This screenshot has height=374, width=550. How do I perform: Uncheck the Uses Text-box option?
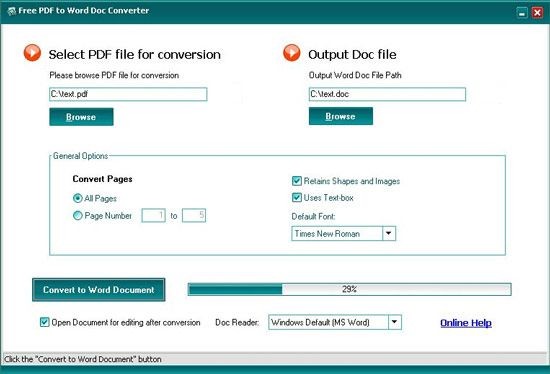click(x=297, y=198)
